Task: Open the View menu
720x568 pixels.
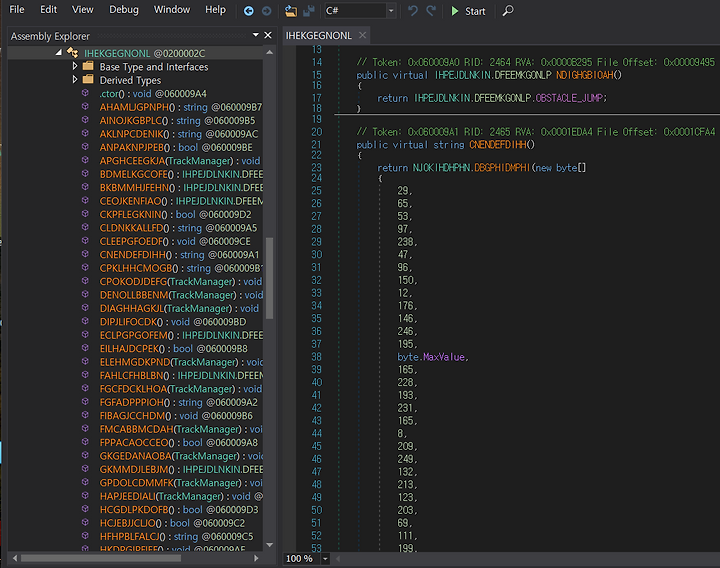Action: pyautogui.click(x=83, y=10)
